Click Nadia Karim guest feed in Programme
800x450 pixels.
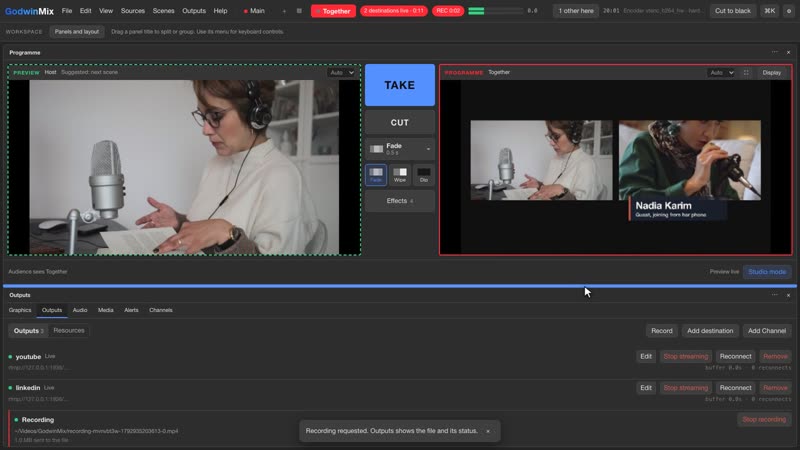(x=690, y=160)
